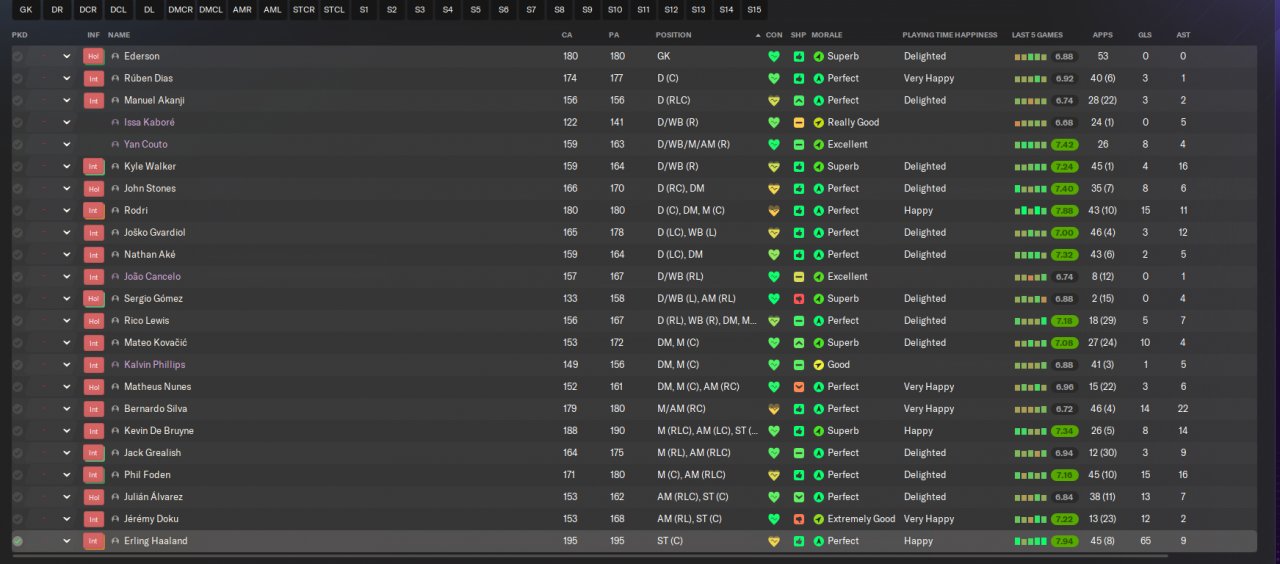Click Ederson's green condition heart icon

click(x=773, y=56)
